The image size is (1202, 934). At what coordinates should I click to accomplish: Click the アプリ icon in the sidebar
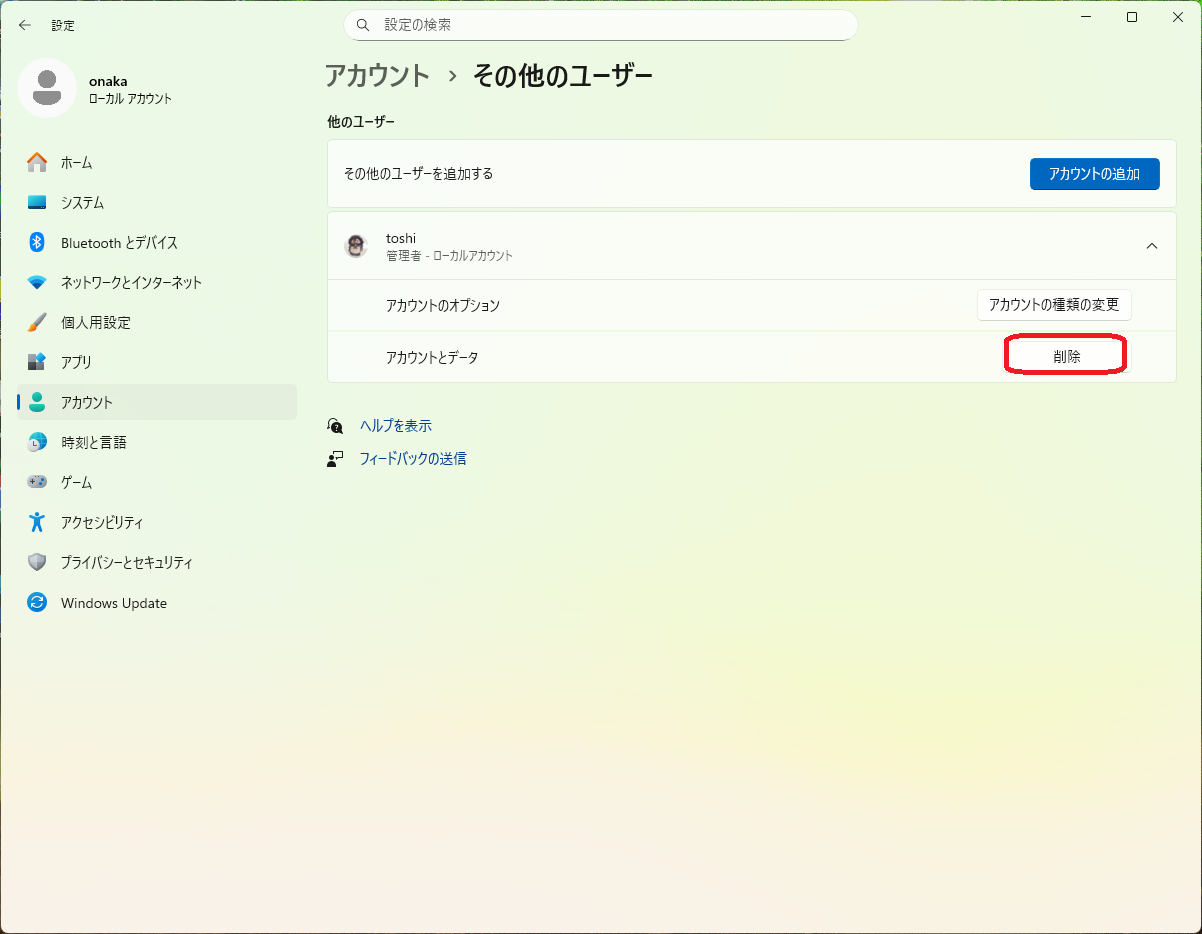tap(37, 362)
